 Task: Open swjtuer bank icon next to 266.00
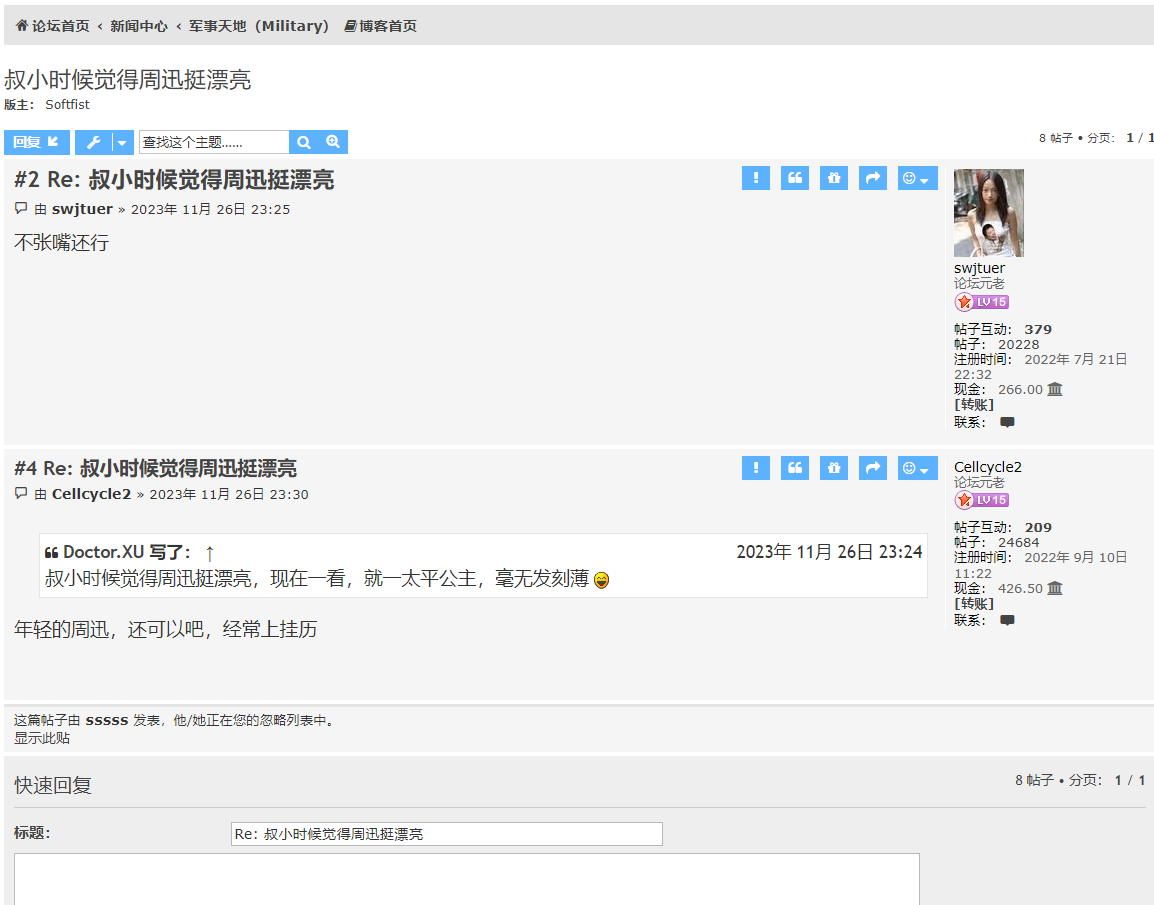(x=1055, y=389)
